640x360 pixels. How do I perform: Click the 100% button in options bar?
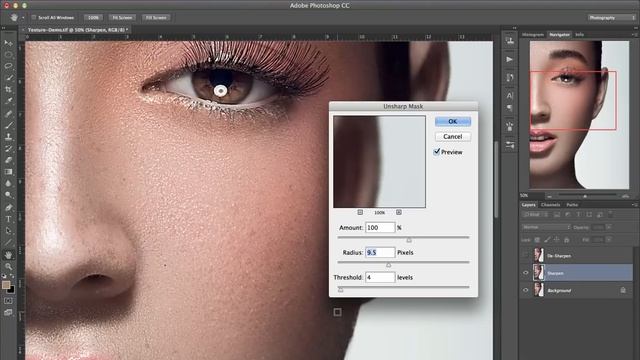click(93, 18)
